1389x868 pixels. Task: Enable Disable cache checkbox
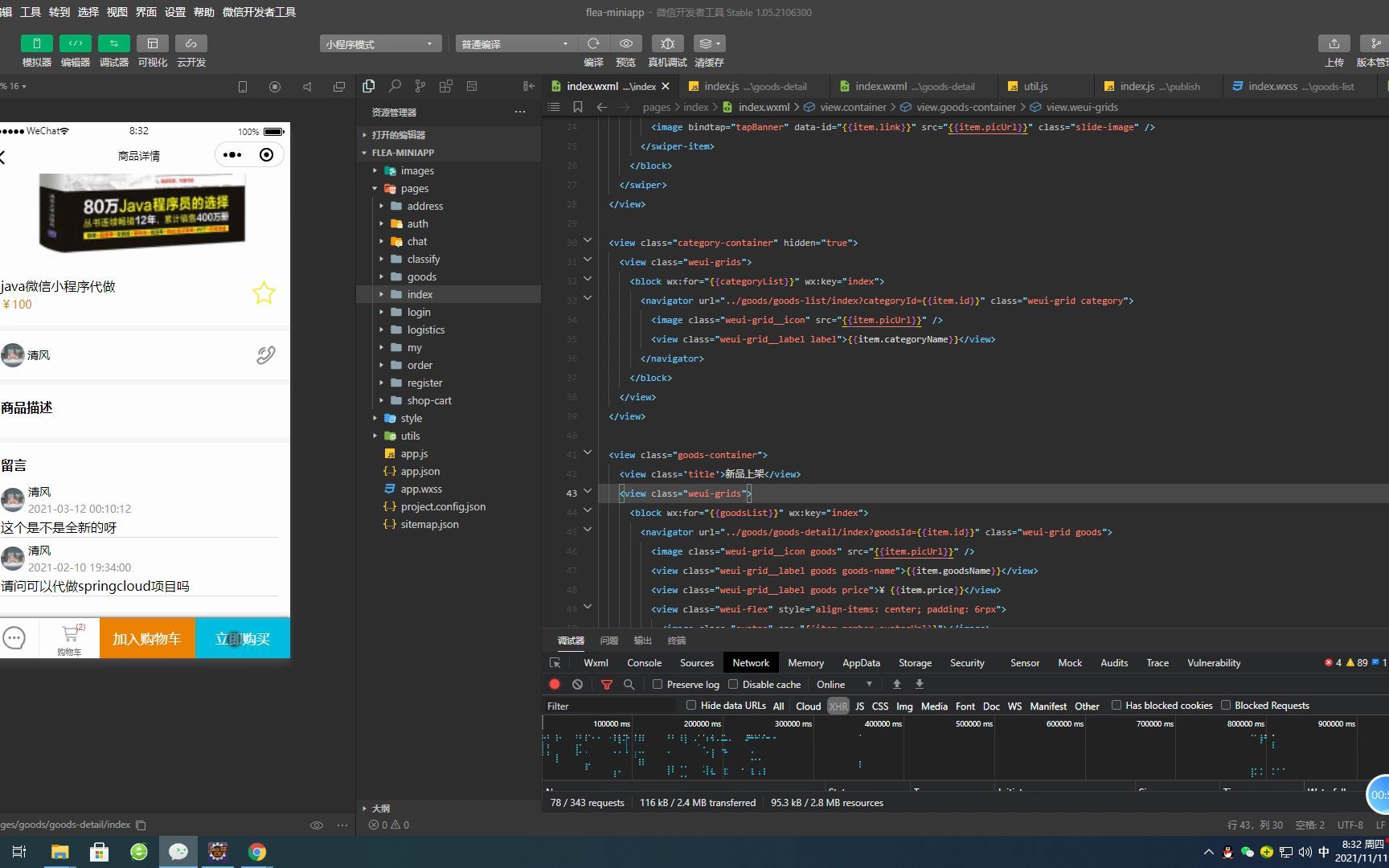(733, 684)
